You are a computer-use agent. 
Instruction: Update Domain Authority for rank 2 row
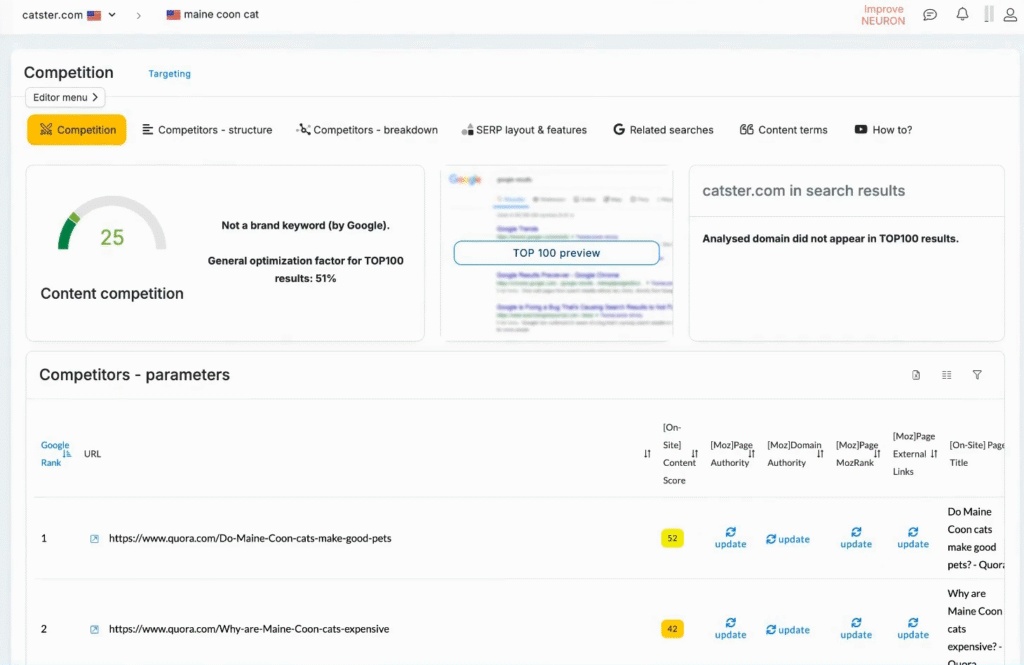pos(788,630)
